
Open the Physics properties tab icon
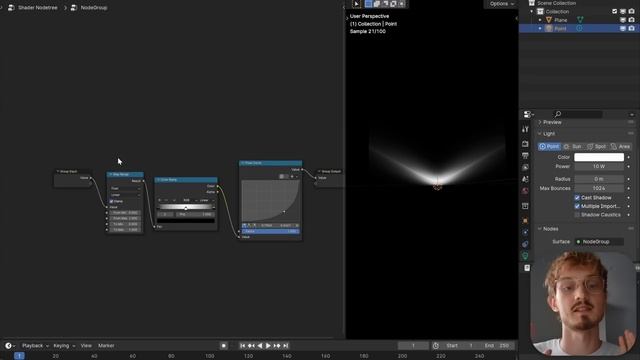click(x=525, y=232)
